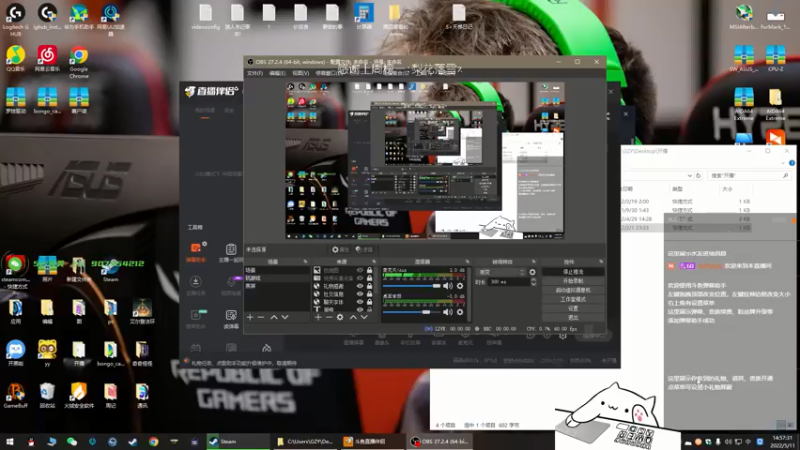Mute the 桌面音频 speaker icon
The width and height of the screenshot is (800, 450).
click(x=447, y=312)
